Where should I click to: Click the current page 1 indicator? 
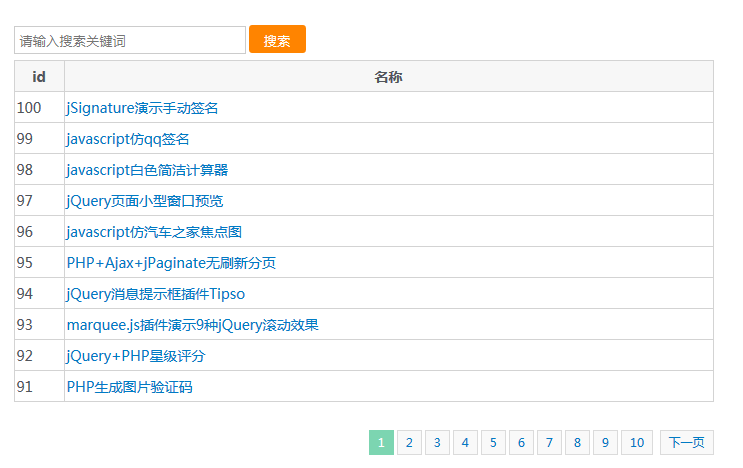click(381, 443)
